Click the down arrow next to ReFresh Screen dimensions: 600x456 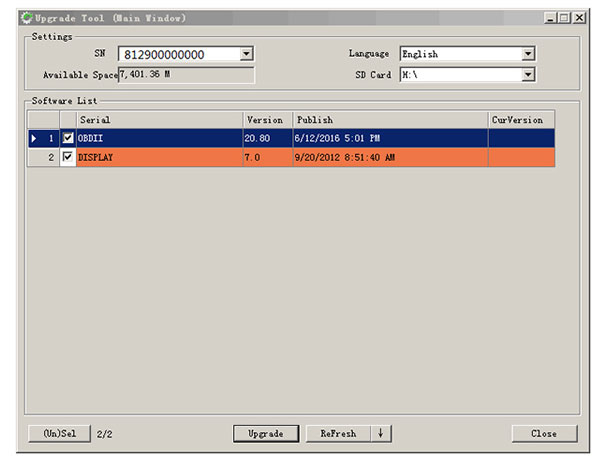point(380,433)
